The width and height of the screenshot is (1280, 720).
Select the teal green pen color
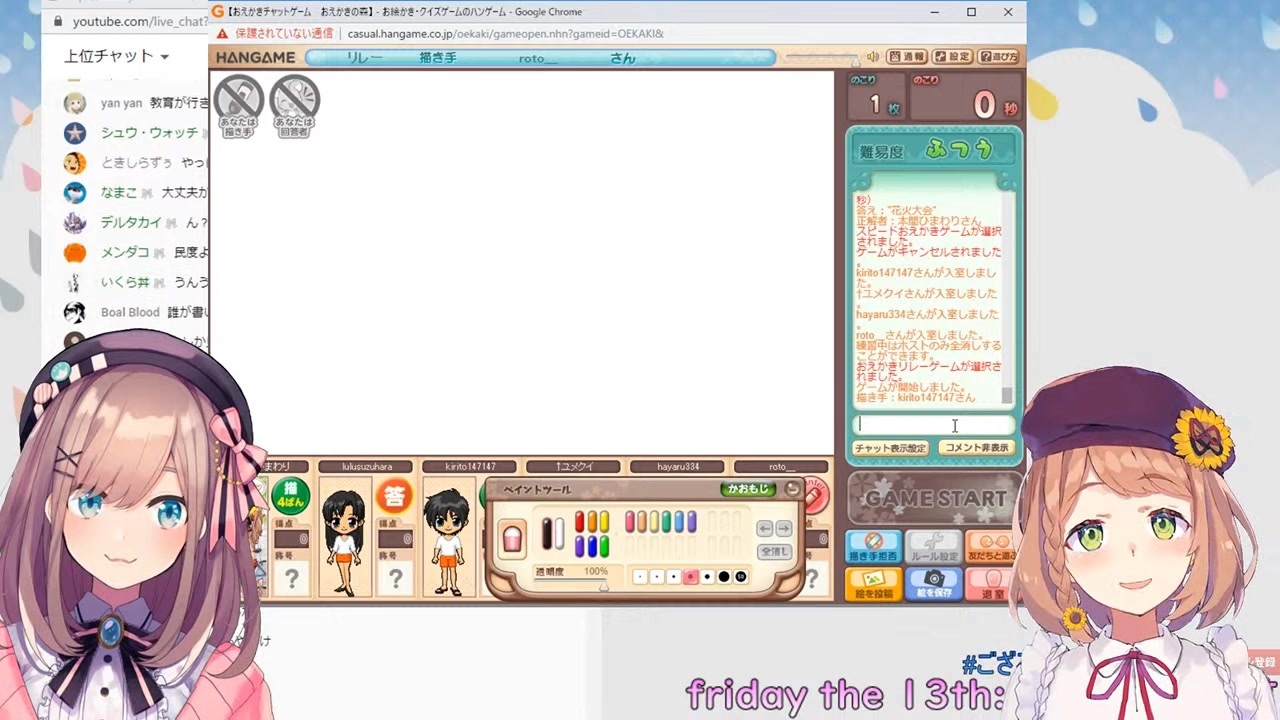coord(666,522)
